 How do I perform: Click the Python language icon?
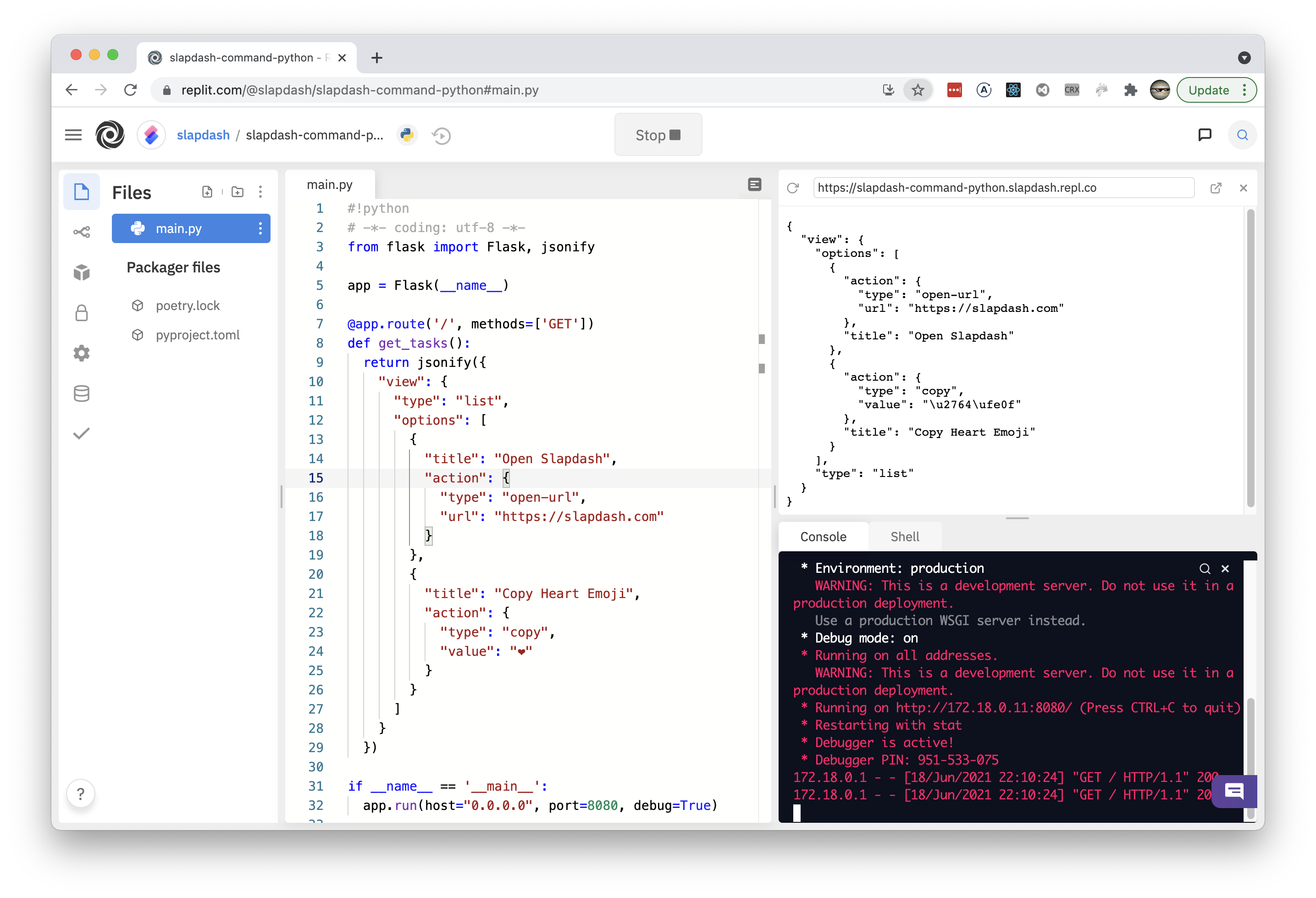pyautogui.click(x=407, y=135)
